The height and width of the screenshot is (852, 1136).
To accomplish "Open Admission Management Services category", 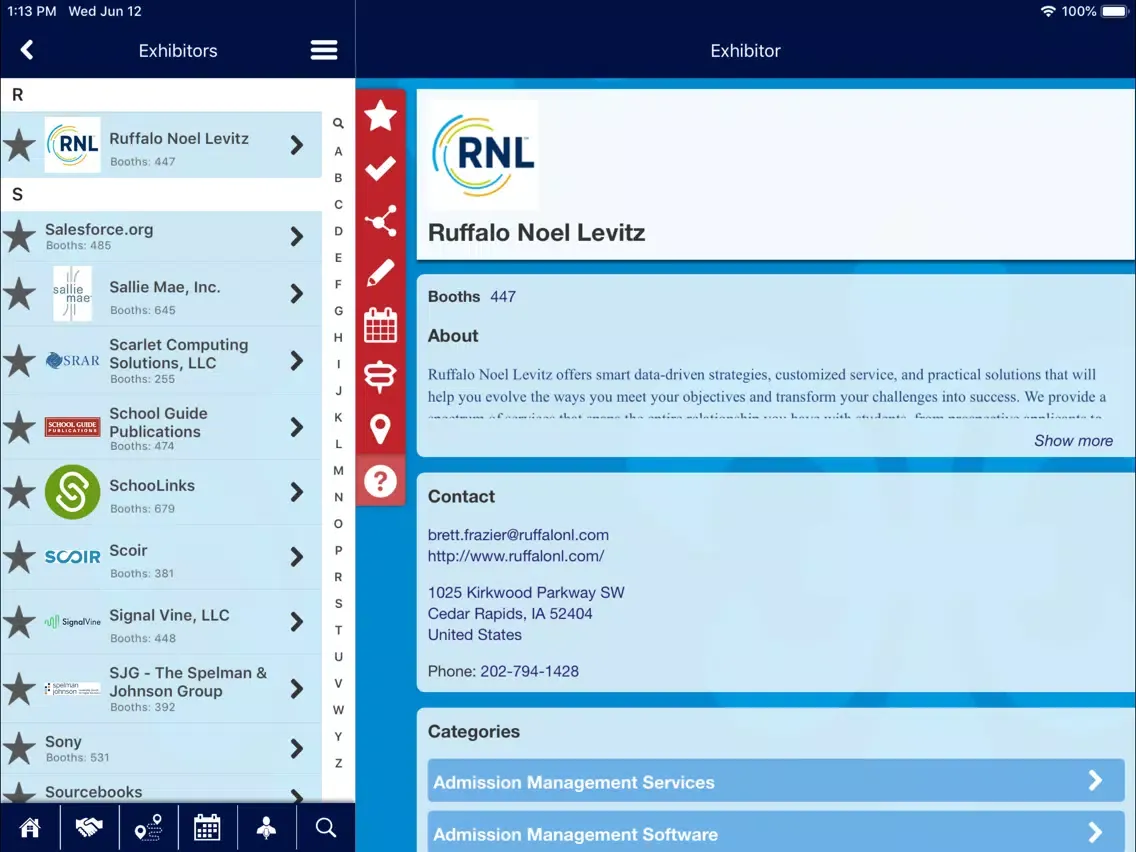I will [776, 781].
